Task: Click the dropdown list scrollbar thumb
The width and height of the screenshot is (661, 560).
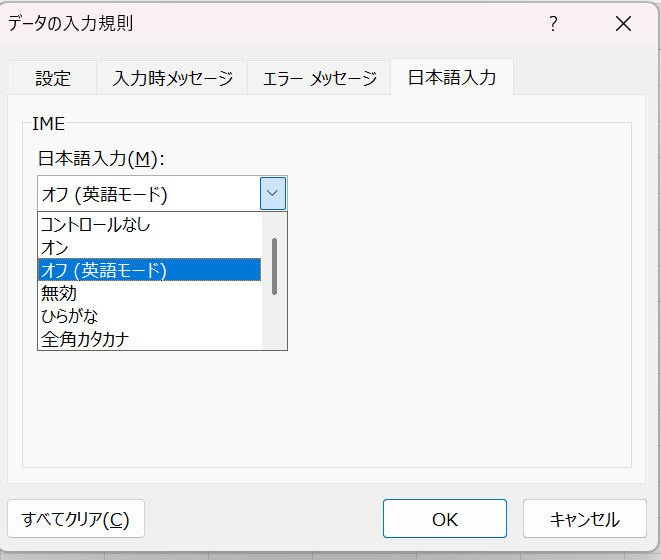Action: coord(274,267)
